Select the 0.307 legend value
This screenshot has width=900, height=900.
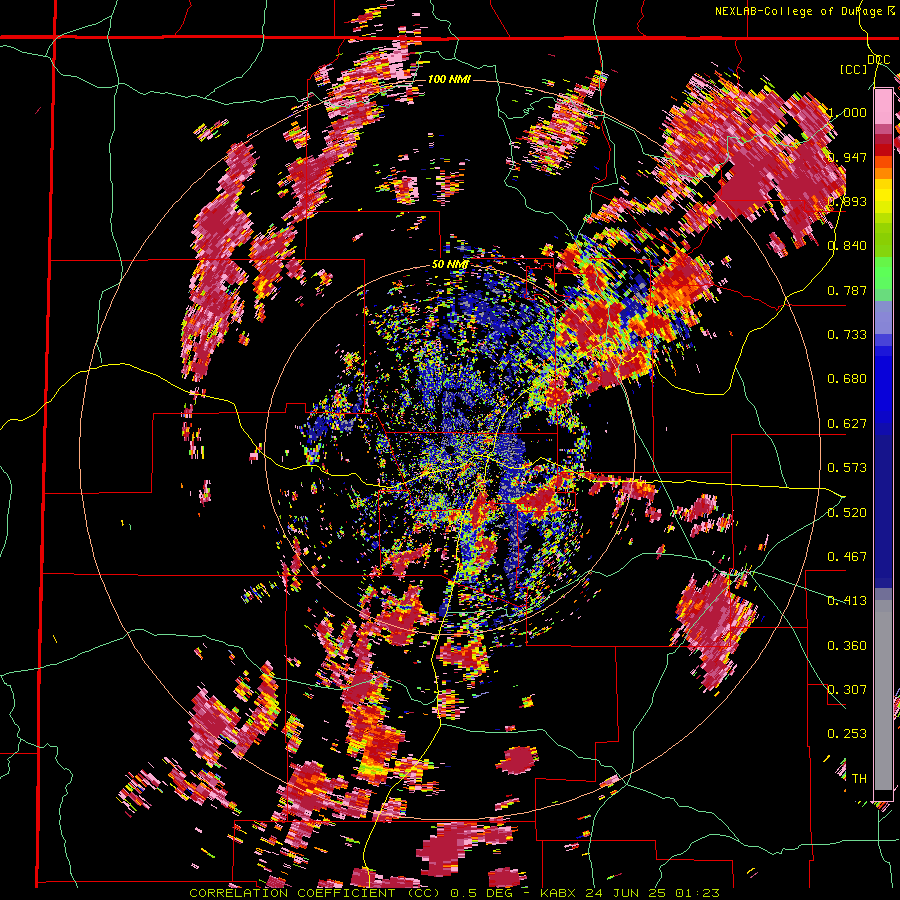pos(847,690)
